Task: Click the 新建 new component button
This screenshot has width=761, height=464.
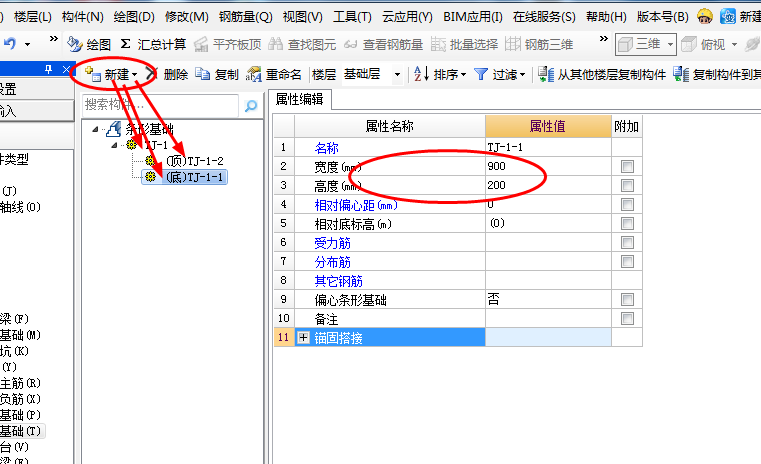Action: [x=113, y=74]
